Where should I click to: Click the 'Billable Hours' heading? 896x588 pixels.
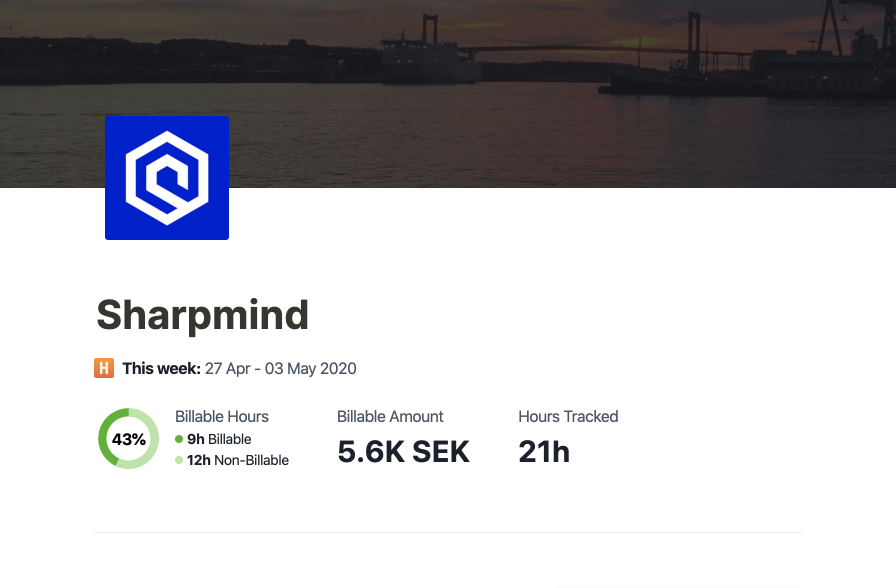coord(222,417)
